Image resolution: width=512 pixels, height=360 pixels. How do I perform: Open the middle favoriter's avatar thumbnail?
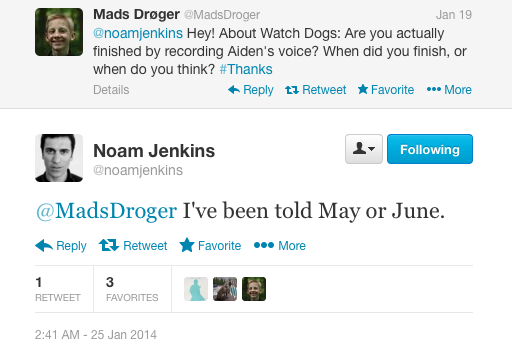225,289
